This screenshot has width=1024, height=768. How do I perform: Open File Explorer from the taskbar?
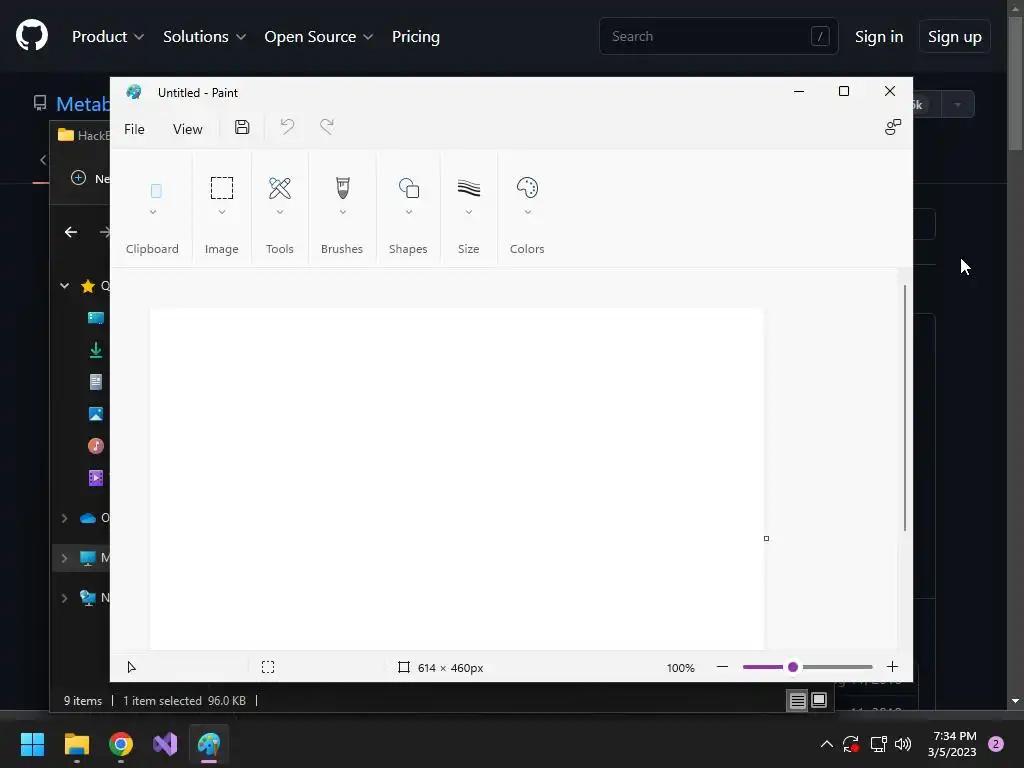(x=76, y=744)
